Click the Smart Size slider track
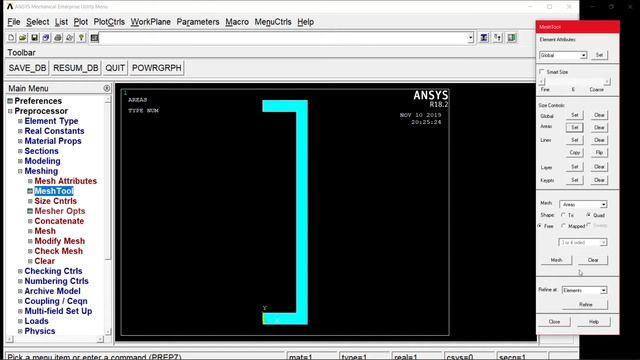640x360 pixels. [x=575, y=82]
